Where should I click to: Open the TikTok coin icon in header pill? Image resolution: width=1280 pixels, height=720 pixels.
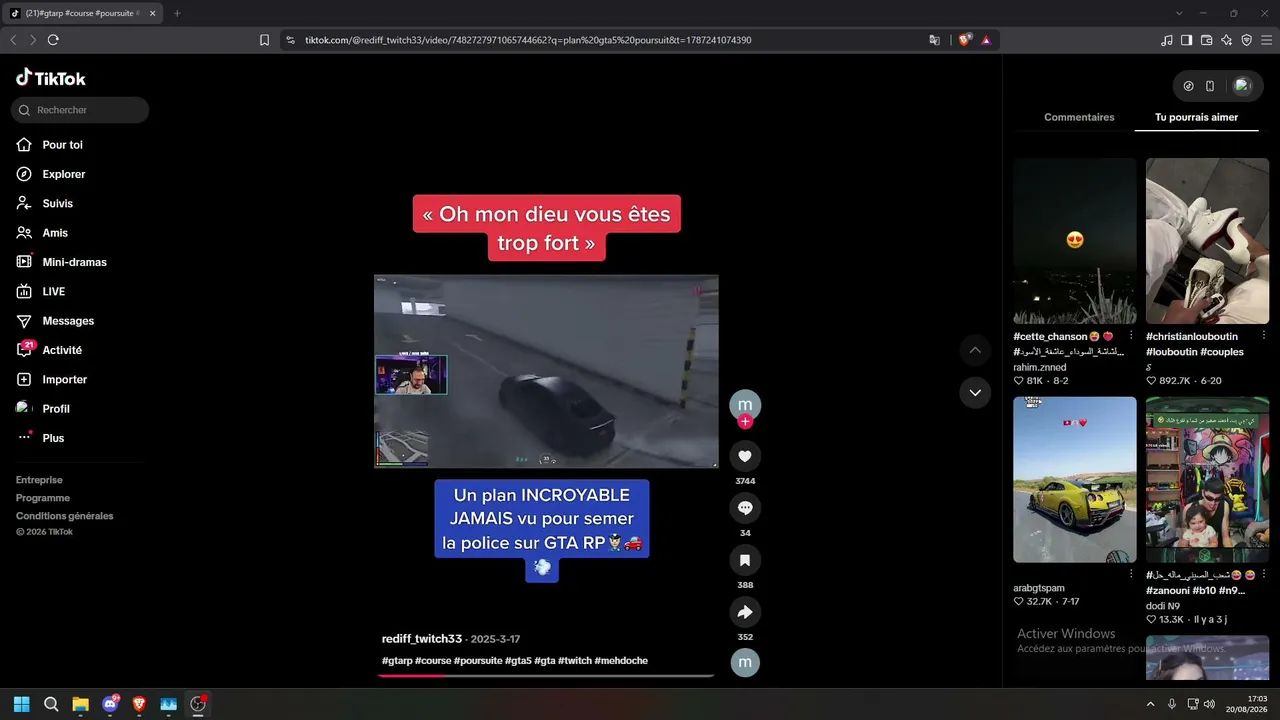click(x=1188, y=86)
